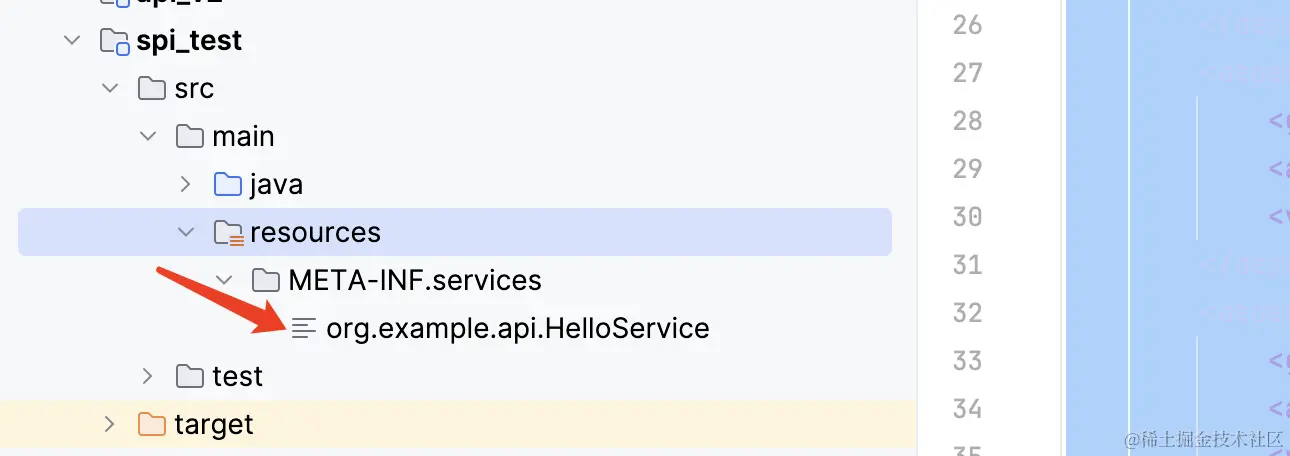This screenshot has height=456, width=1290.
Task: Click the META-INF.services folder icon
Action: pyautogui.click(x=266, y=280)
